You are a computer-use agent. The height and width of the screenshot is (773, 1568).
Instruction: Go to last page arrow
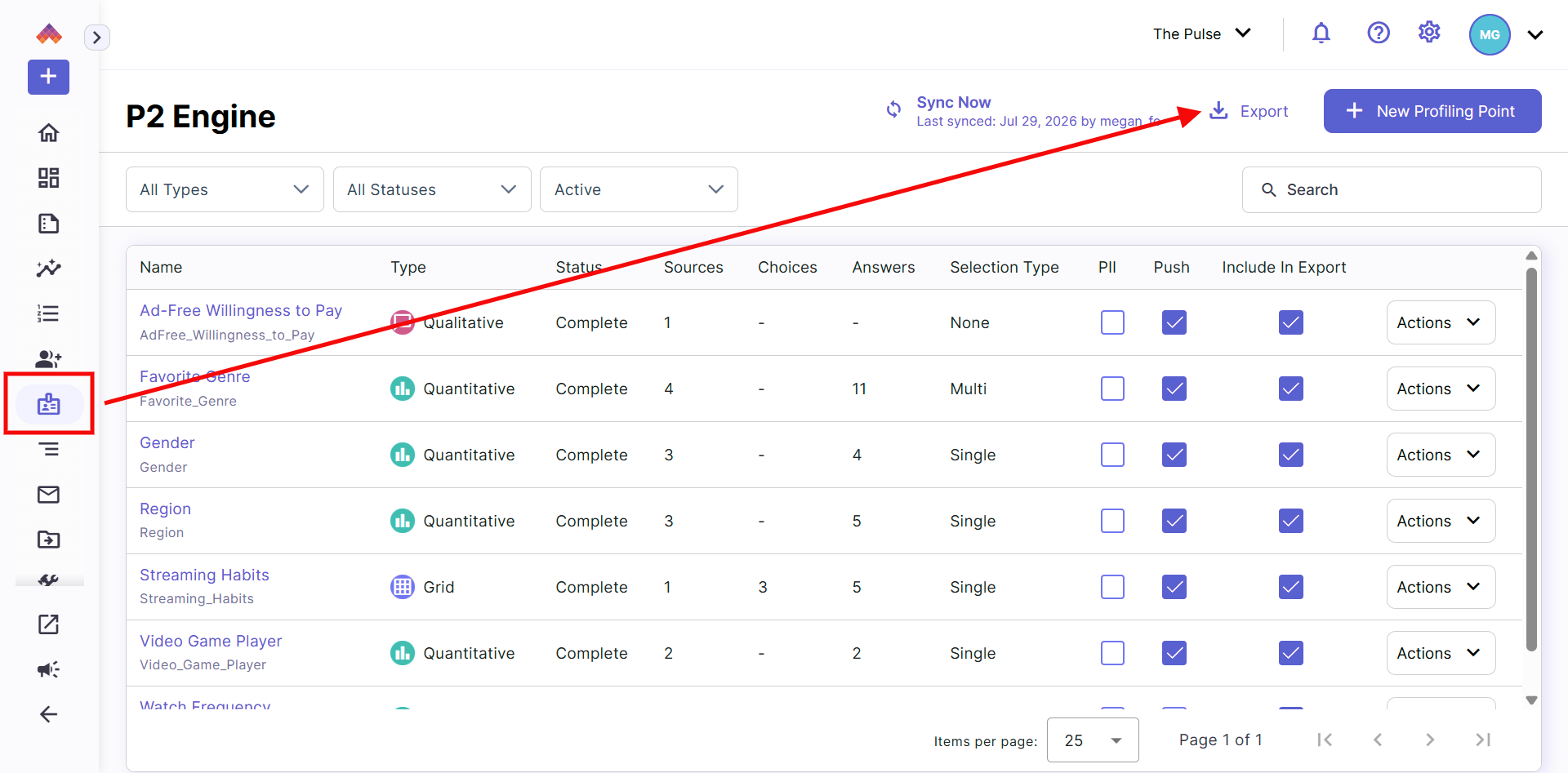(x=1483, y=740)
